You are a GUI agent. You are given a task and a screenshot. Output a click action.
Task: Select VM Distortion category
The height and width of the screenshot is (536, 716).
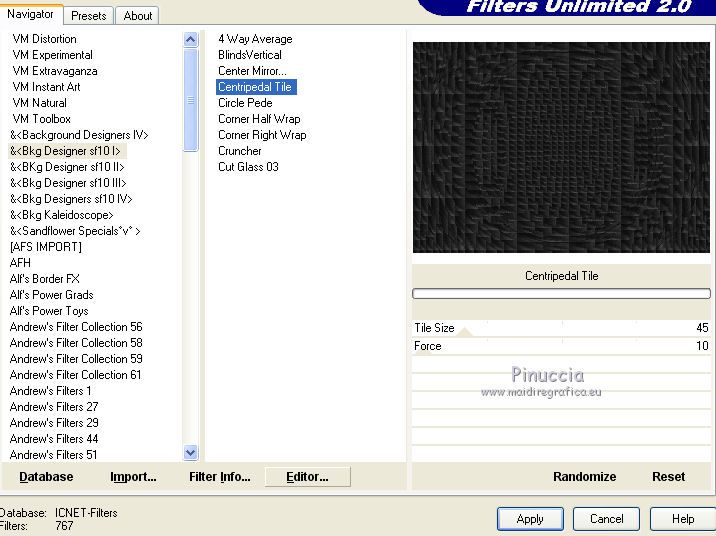(x=44, y=39)
